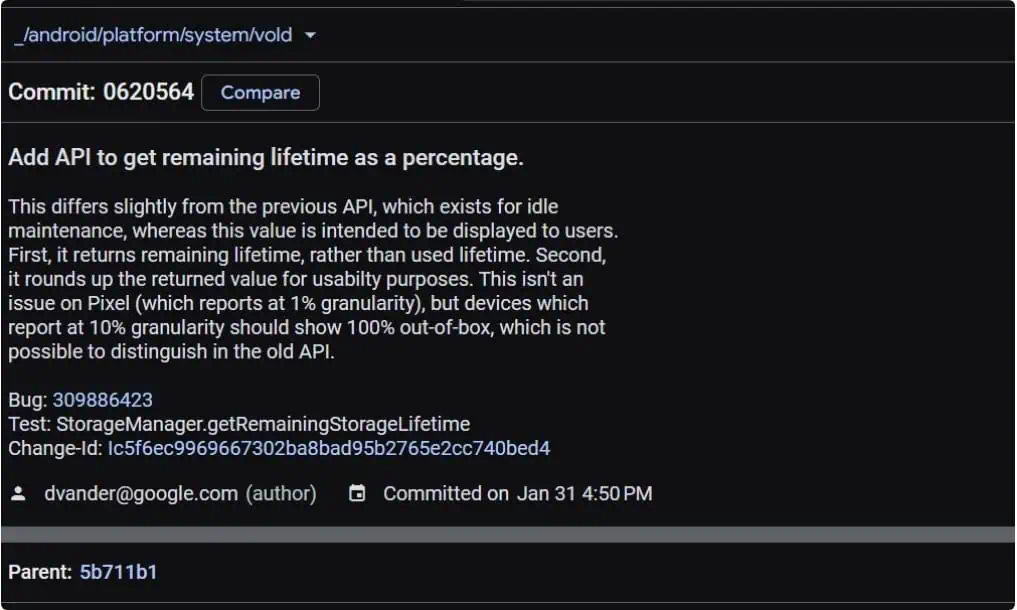
Task: Open the Change-Id Ic5f6ec99 link
Action: point(329,448)
